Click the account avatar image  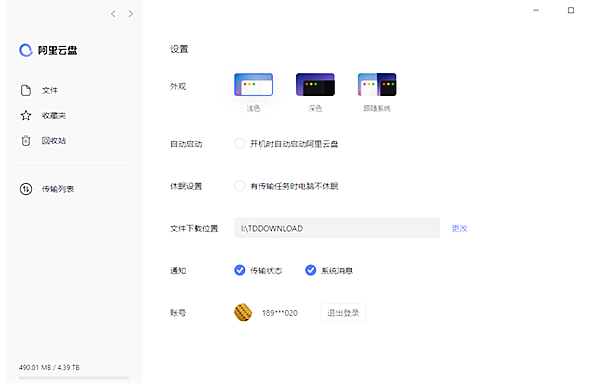click(243, 313)
